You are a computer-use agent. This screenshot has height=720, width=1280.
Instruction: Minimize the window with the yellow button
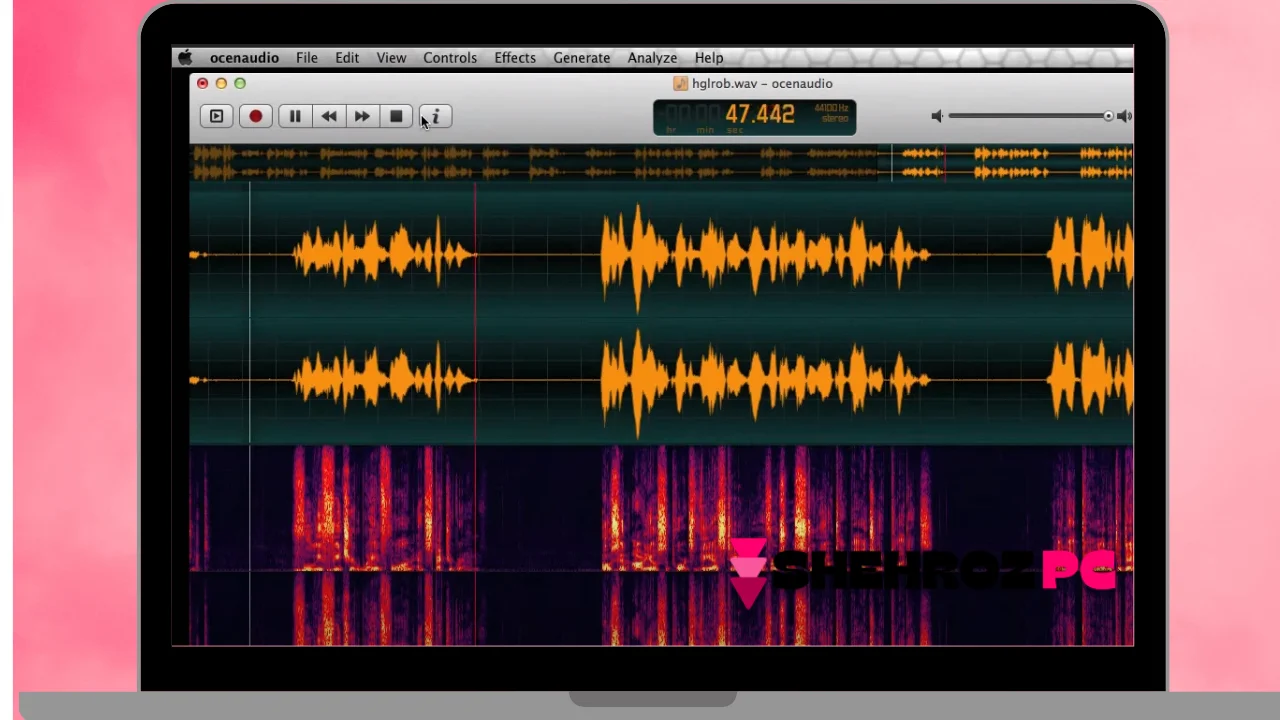tap(221, 84)
